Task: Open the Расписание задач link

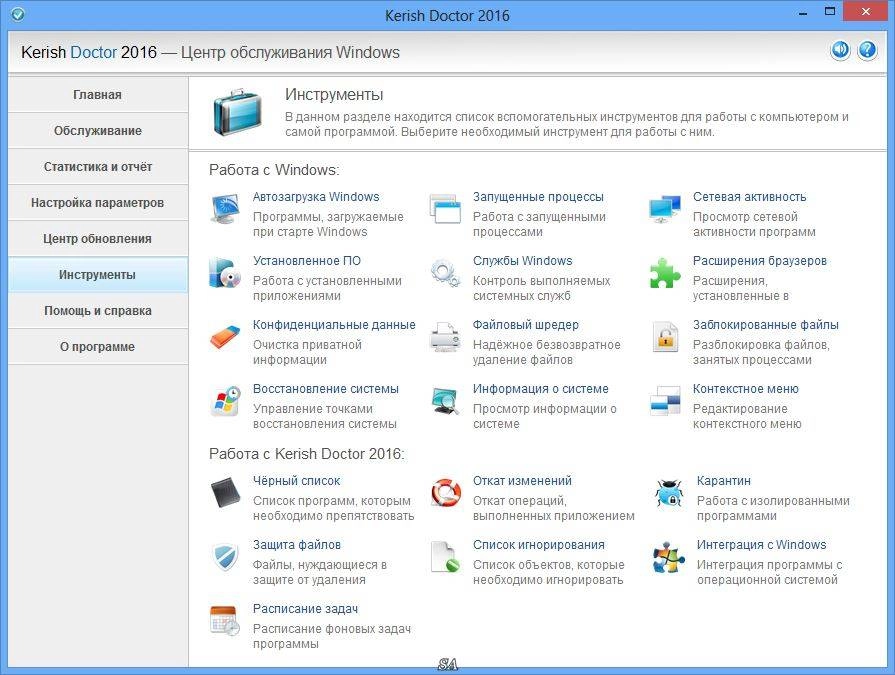Action: point(305,609)
